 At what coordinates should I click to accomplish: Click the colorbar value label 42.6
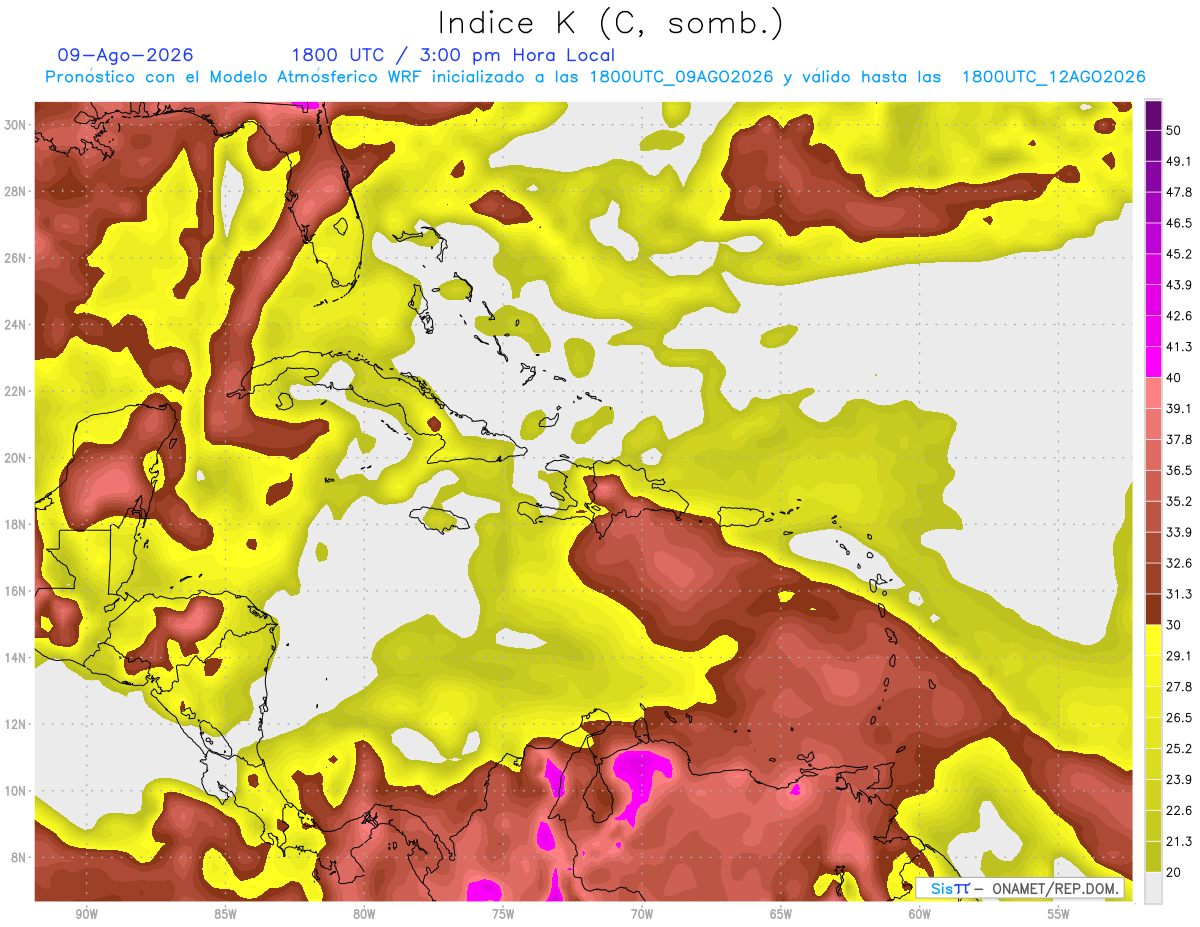coord(1179,316)
